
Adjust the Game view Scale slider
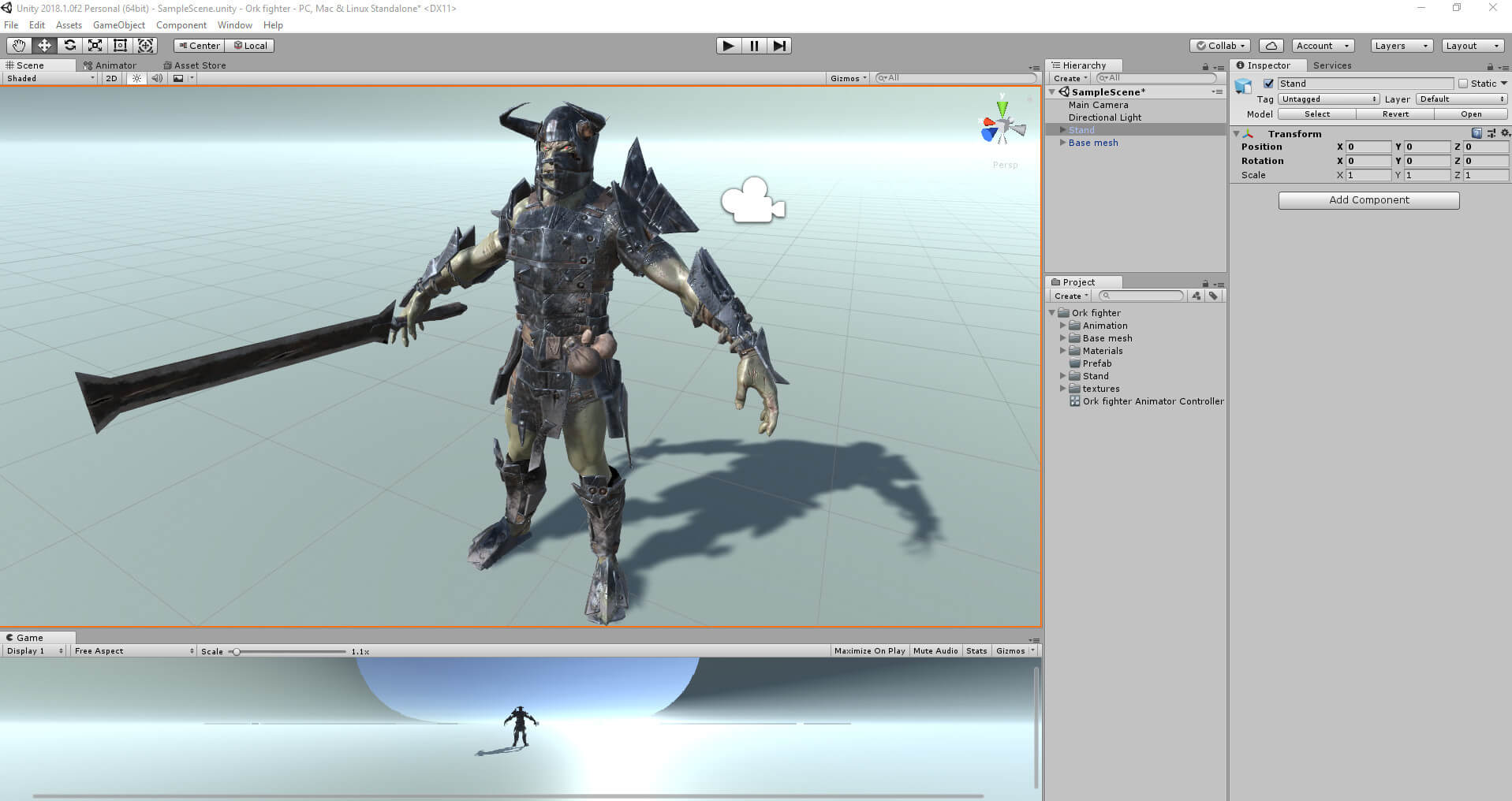[237, 652]
